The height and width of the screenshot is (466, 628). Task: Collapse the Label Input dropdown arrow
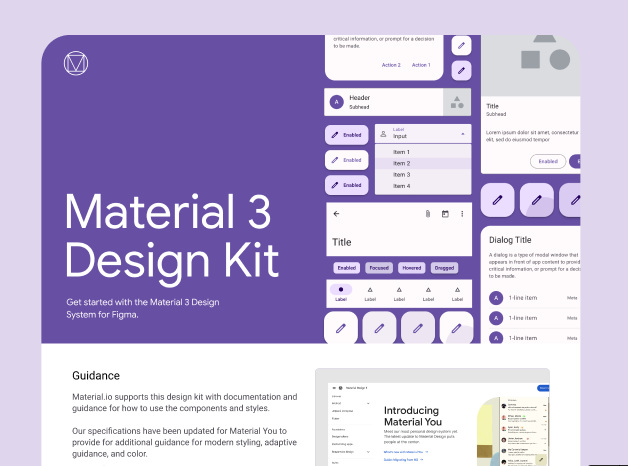point(463,134)
